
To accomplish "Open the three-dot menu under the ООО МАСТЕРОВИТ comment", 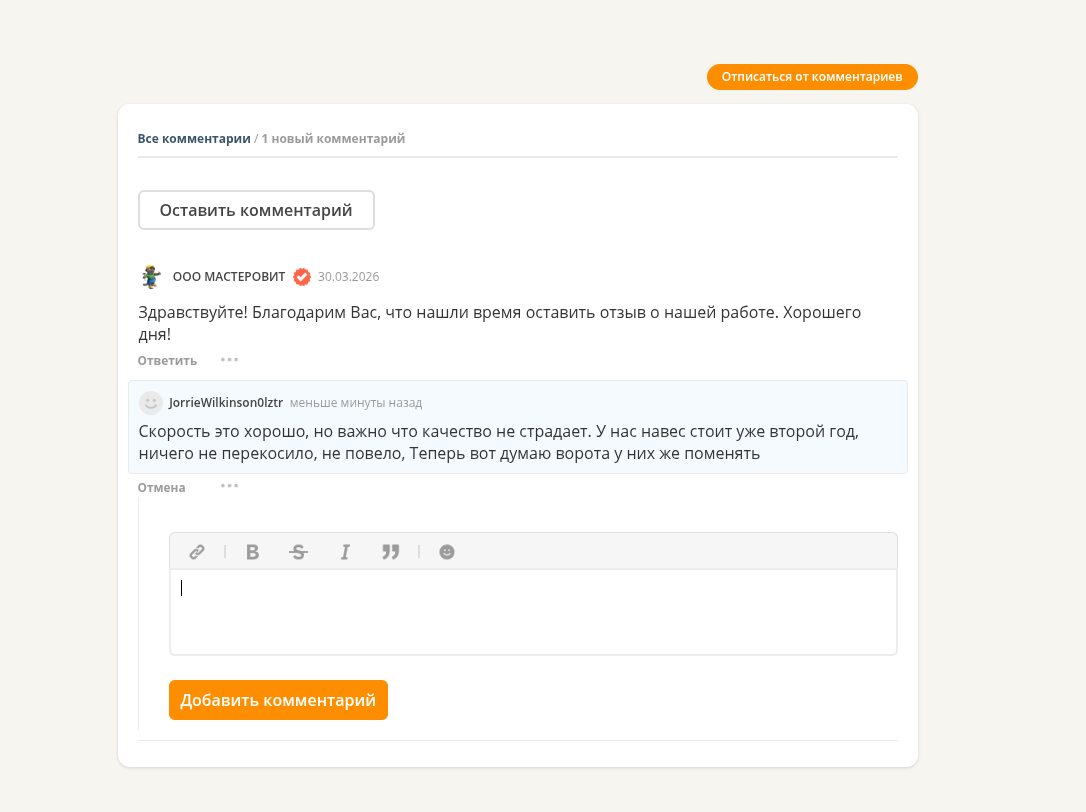I will 229,360.
